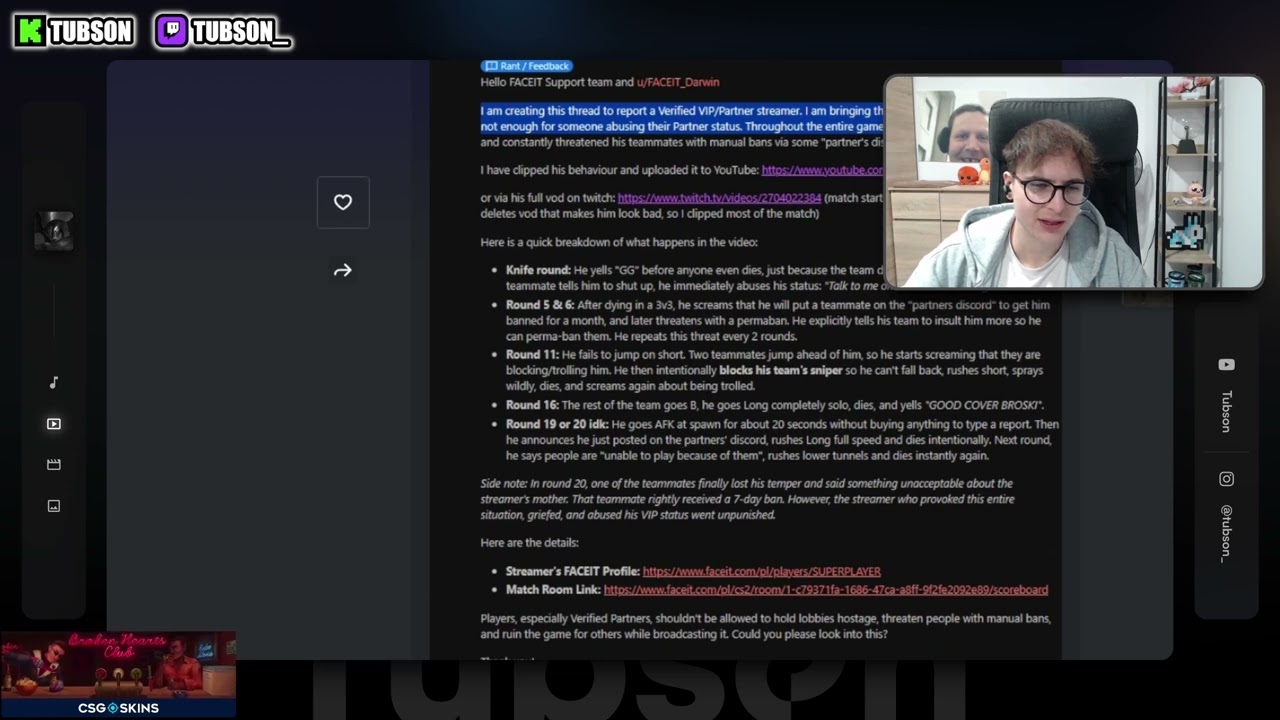
Task: Click the "Round 11:" bullet heading
Action: [x=532, y=355]
